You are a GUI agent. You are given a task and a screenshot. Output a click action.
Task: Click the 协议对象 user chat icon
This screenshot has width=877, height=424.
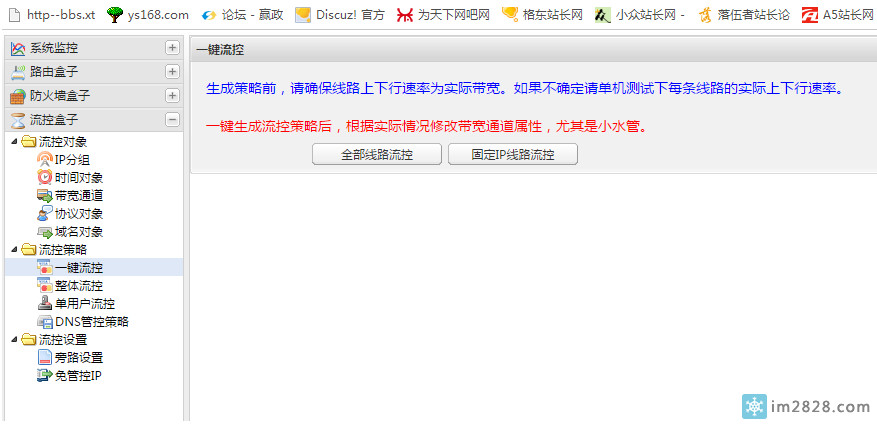45,214
